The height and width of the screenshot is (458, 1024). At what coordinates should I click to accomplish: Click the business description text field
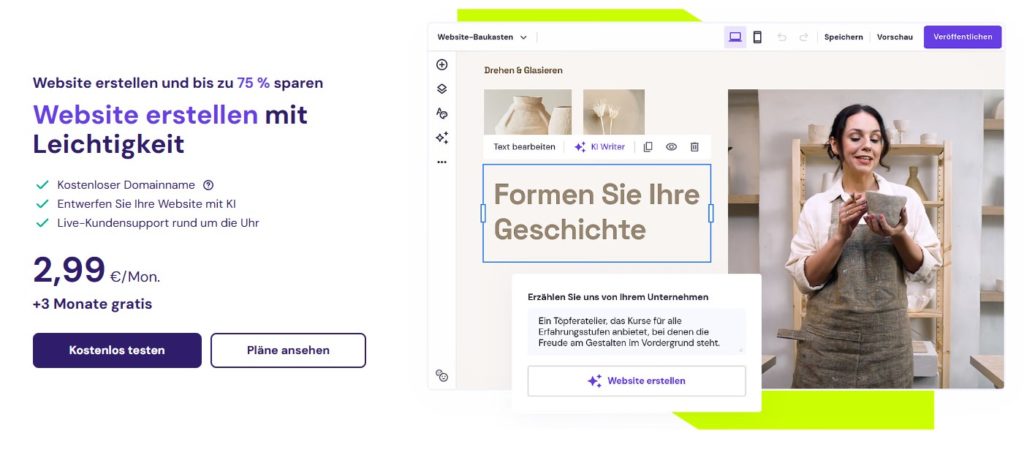pos(636,332)
